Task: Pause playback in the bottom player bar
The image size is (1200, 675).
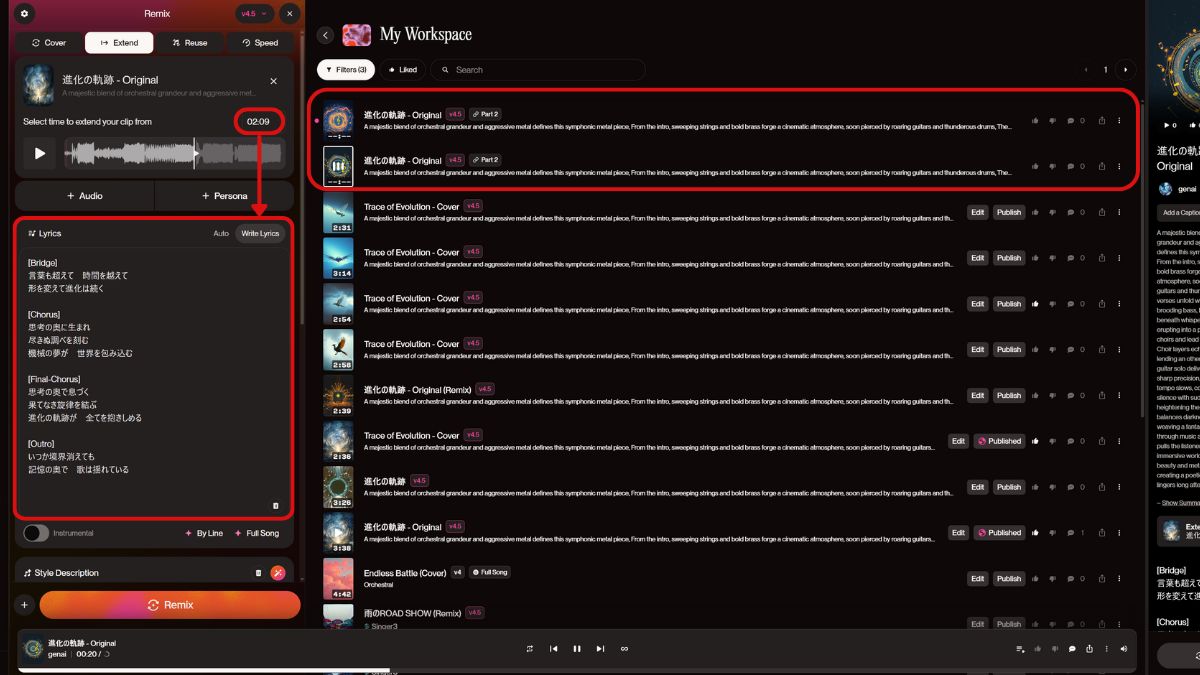Action: point(577,649)
